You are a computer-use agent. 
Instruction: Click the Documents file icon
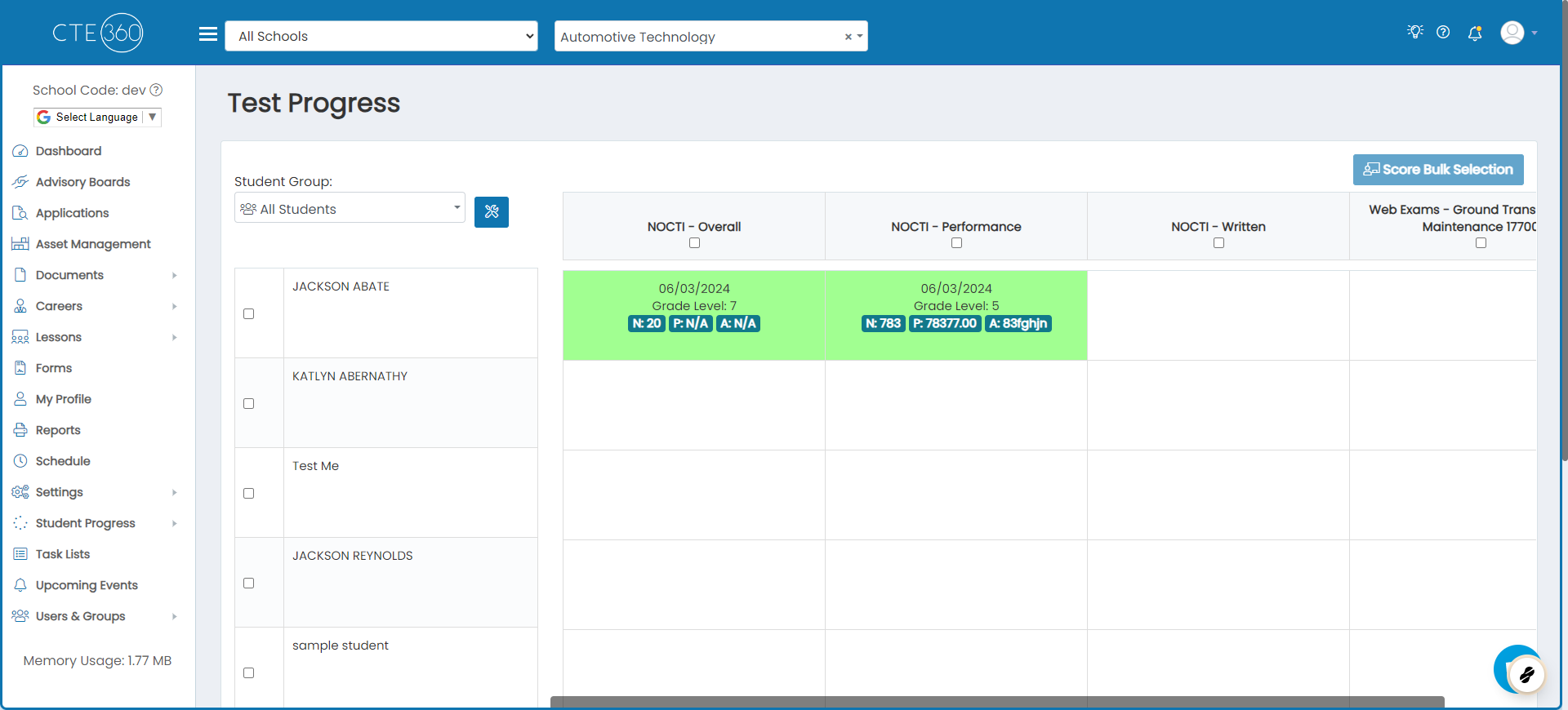pyautogui.click(x=20, y=275)
